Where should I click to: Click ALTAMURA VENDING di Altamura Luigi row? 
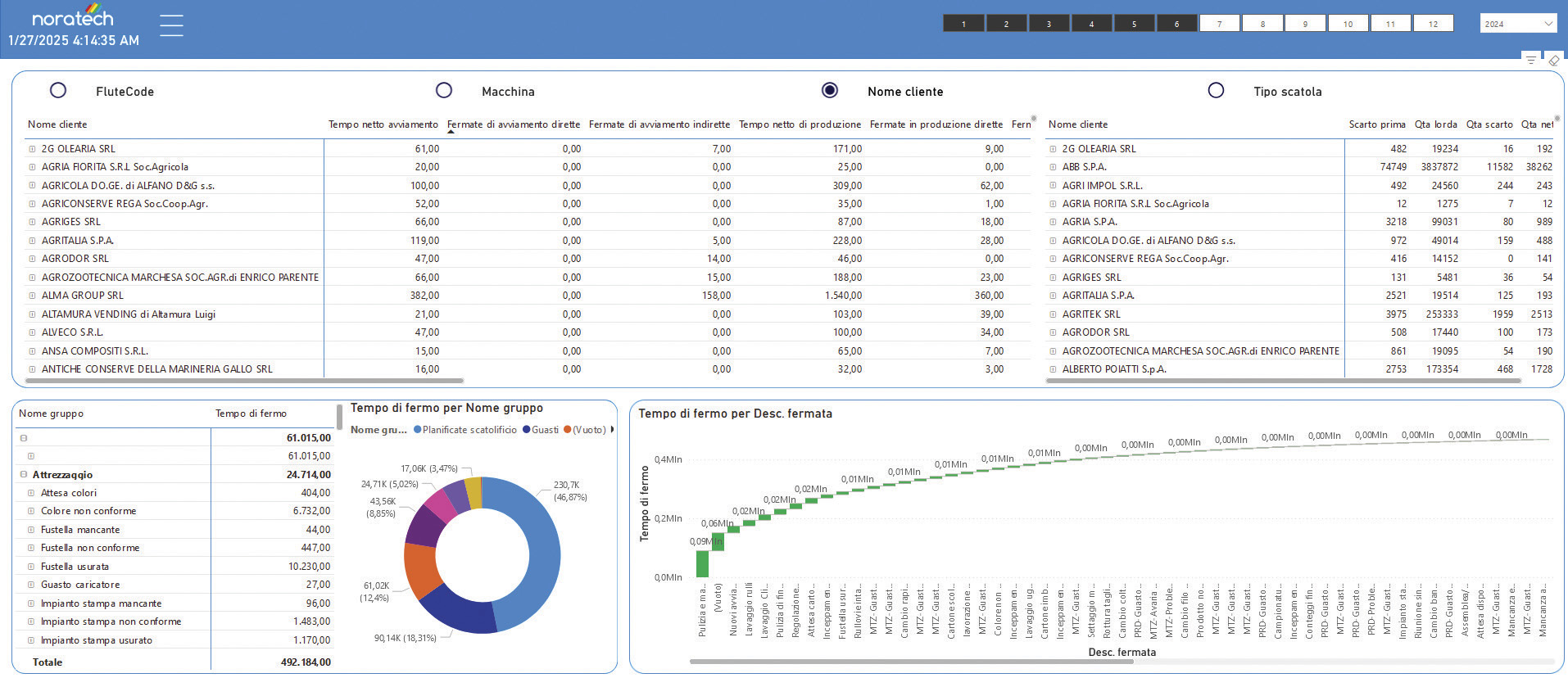point(128,314)
